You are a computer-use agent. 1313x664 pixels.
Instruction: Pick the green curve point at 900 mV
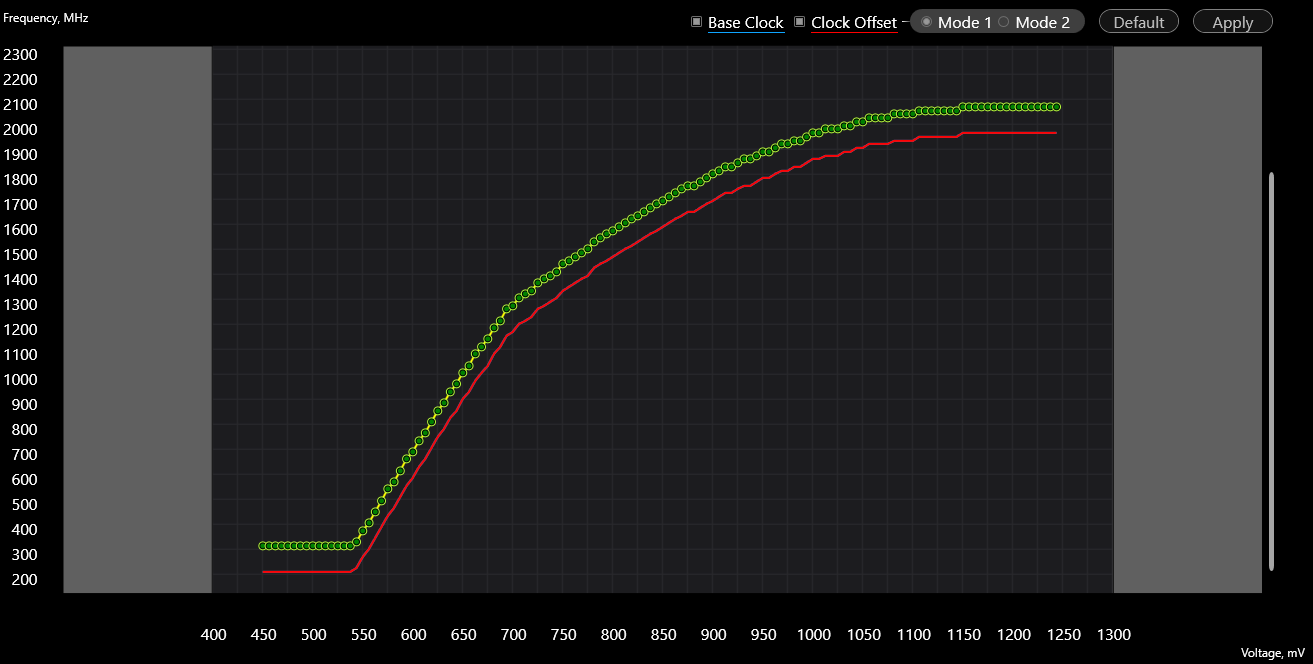(713, 174)
